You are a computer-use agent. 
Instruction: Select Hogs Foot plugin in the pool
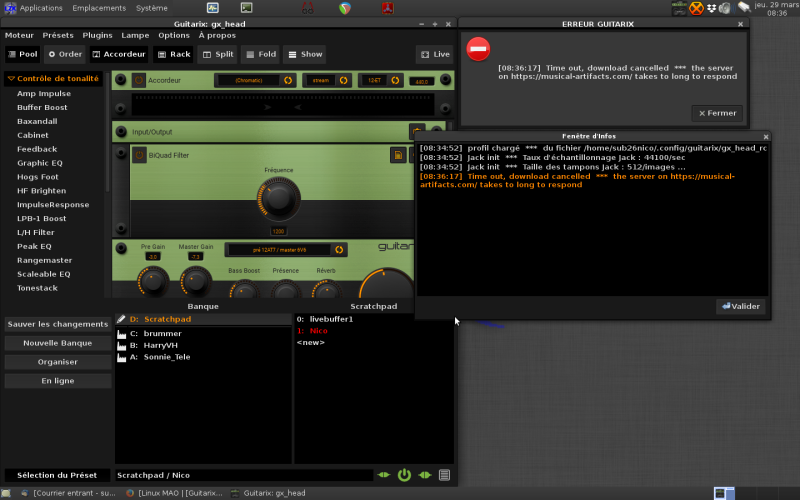[x=38, y=177]
